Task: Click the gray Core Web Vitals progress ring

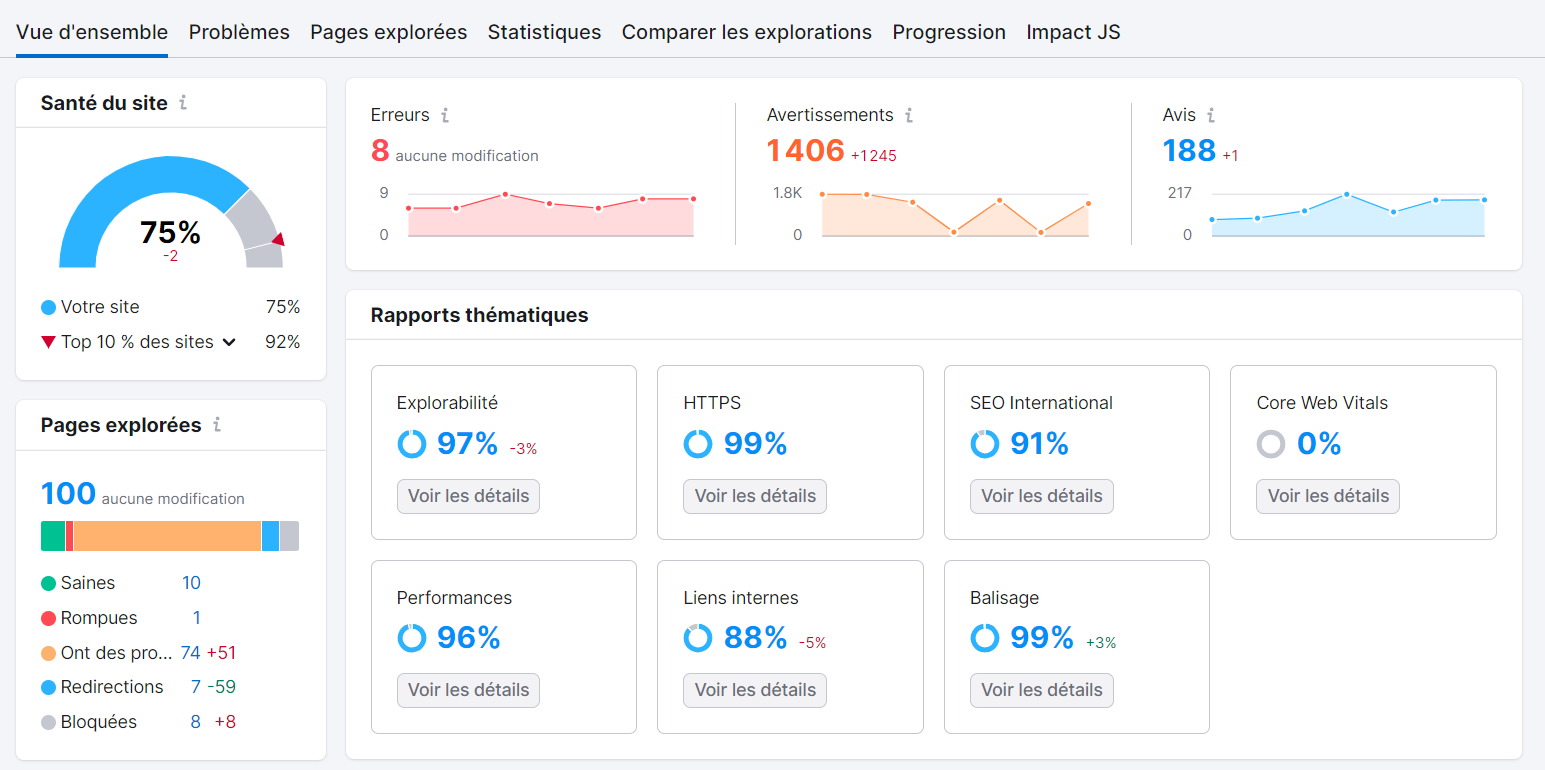Action: point(1271,443)
